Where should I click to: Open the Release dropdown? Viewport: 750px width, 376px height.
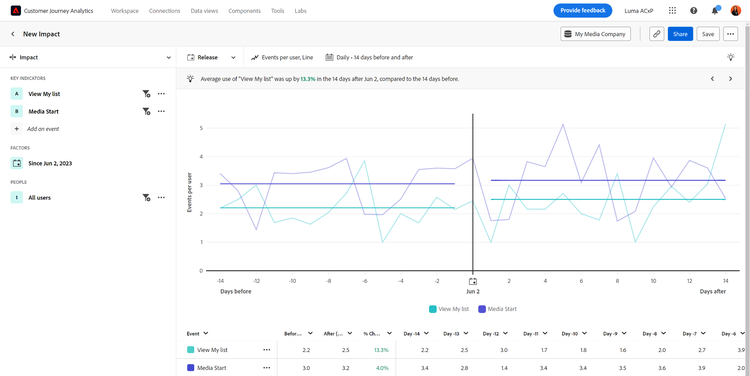tap(212, 57)
